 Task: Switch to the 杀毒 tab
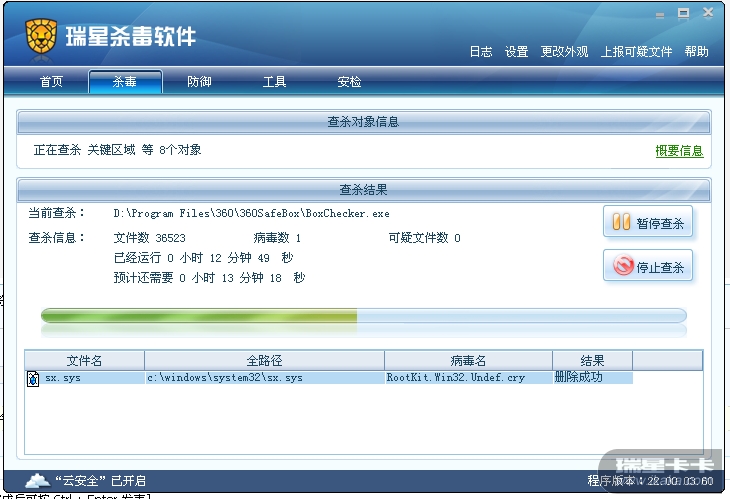pos(125,82)
